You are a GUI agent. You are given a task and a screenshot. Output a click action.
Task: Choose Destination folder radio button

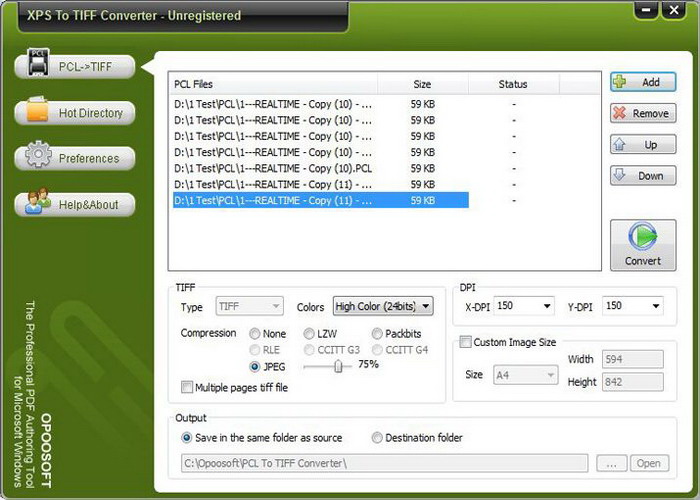coord(377,438)
